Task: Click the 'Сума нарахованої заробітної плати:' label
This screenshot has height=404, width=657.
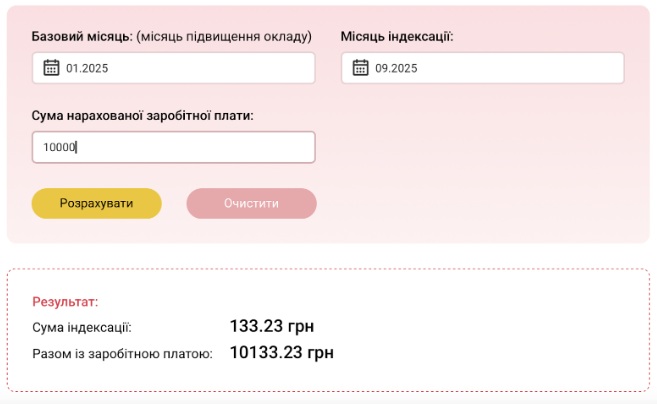Action: click(x=142, y=116)
